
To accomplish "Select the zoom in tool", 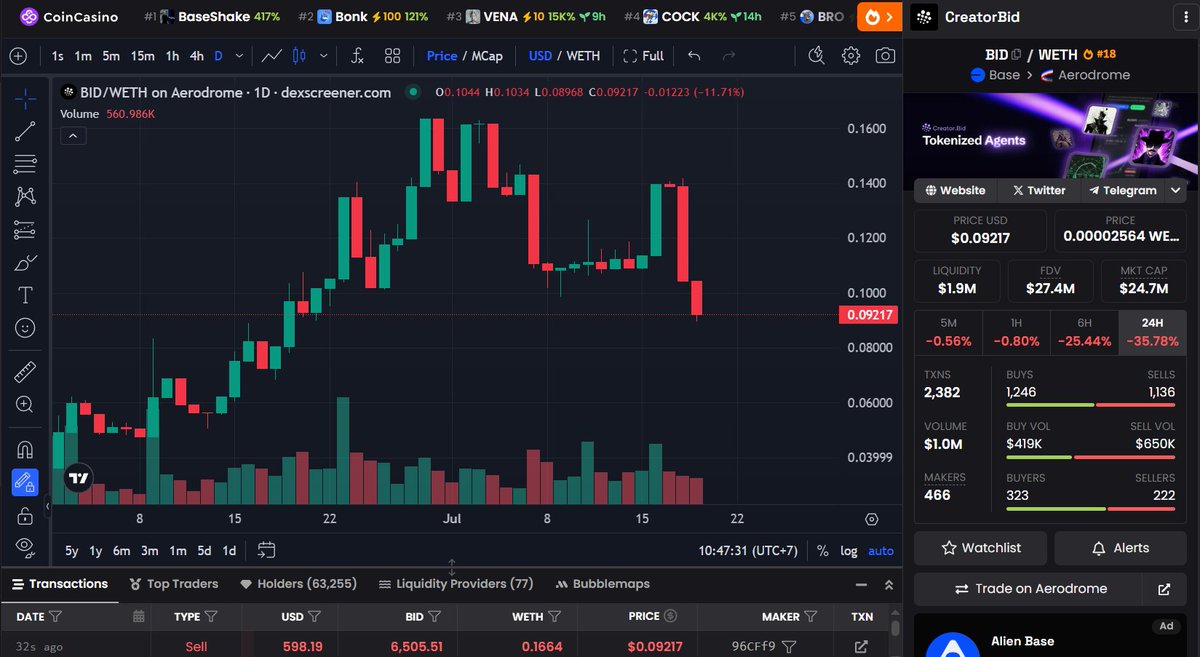I will click(x=26, y=405).
